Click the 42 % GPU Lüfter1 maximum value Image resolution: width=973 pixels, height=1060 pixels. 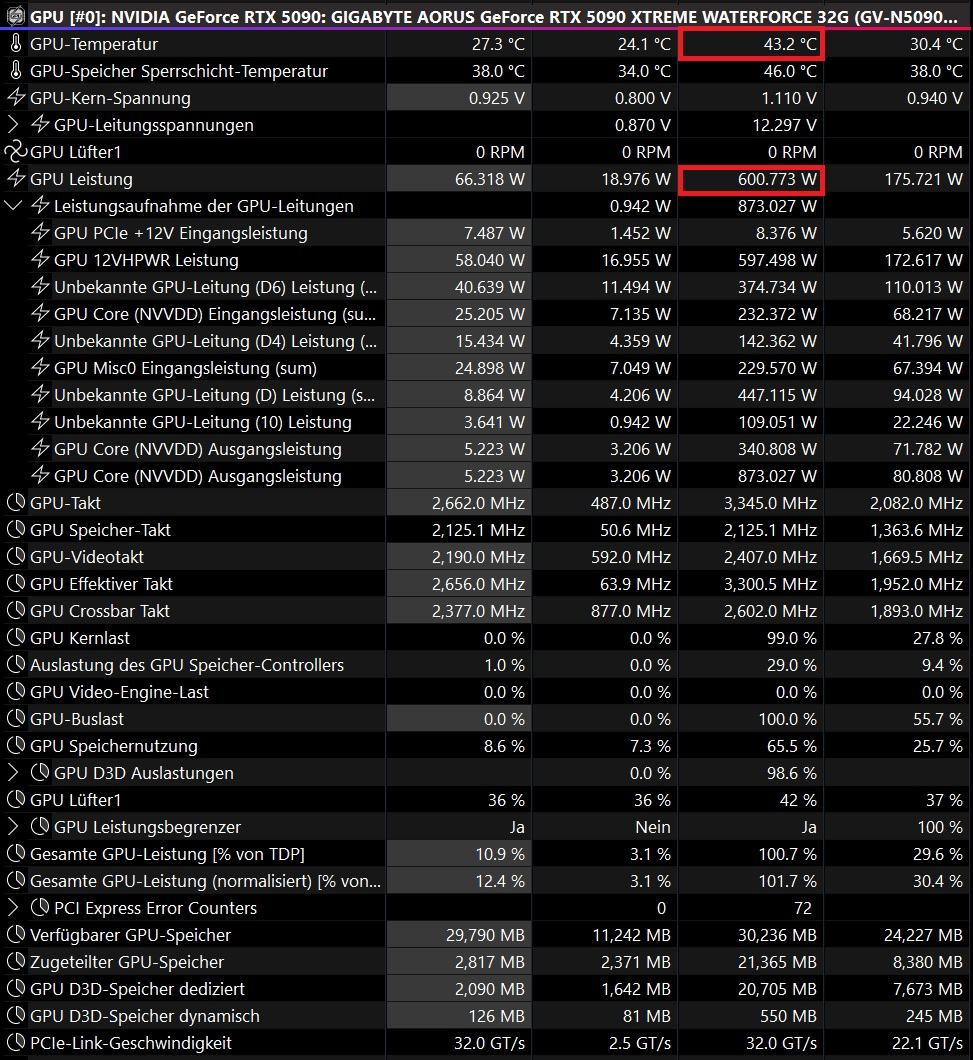(799, 800)
